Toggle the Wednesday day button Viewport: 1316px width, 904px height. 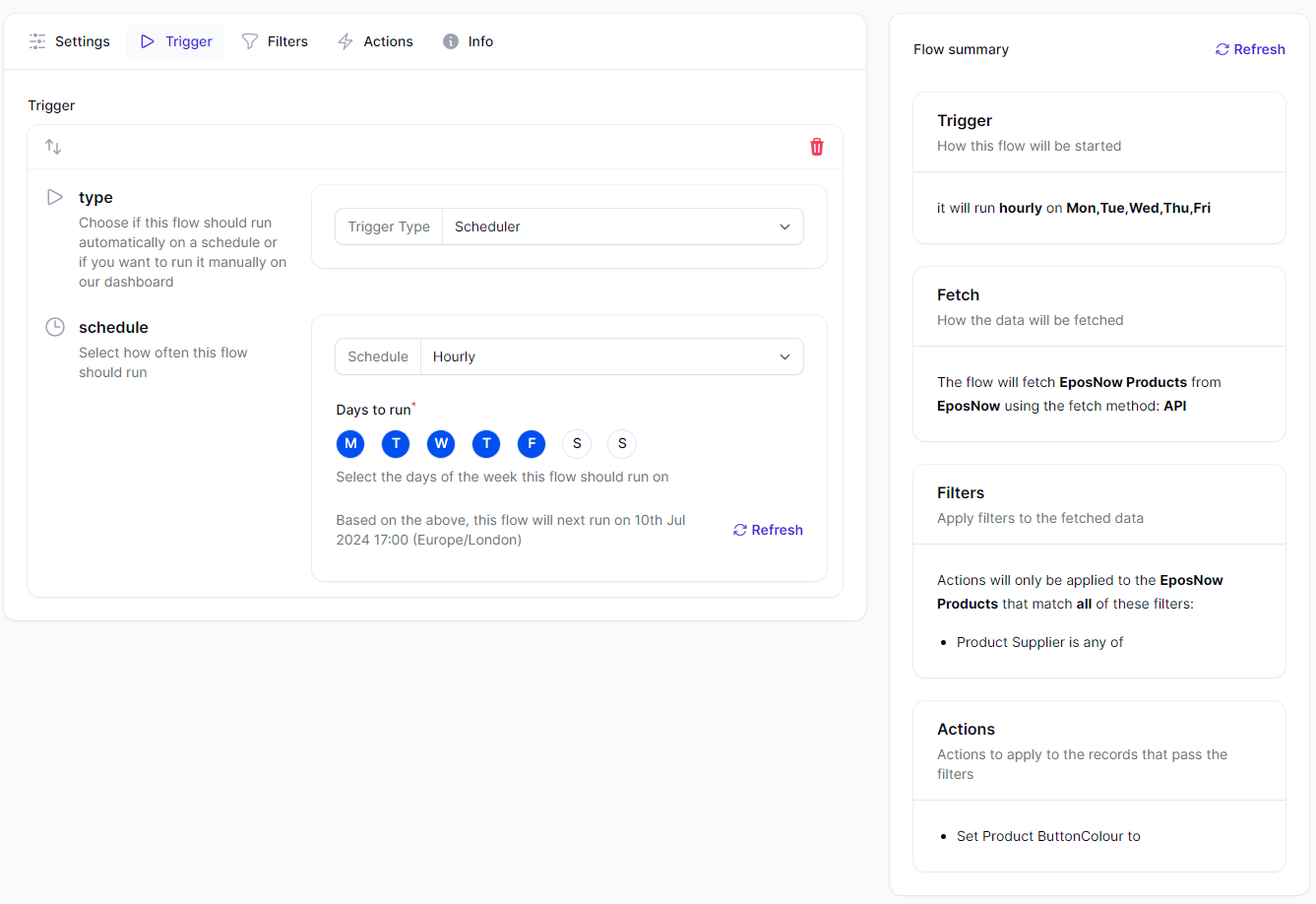pyautogui.click(x=441, y=444)
